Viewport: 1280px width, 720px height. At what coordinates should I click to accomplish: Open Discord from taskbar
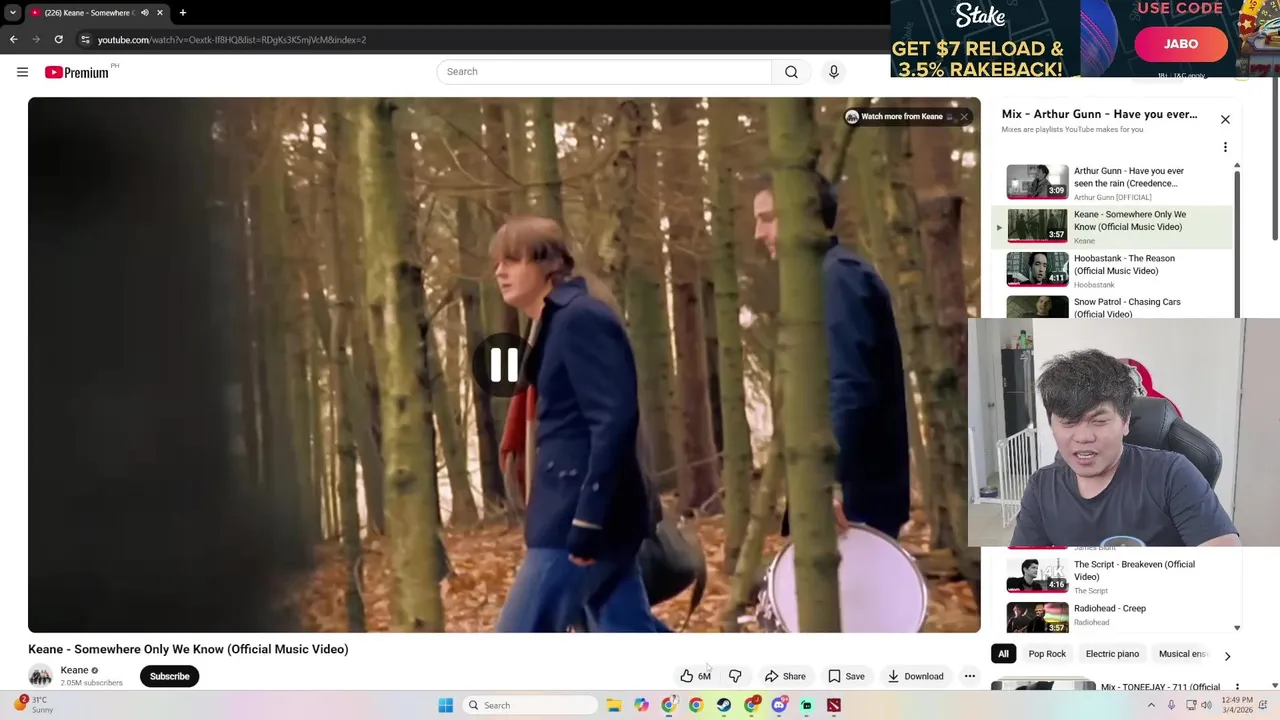779,705
